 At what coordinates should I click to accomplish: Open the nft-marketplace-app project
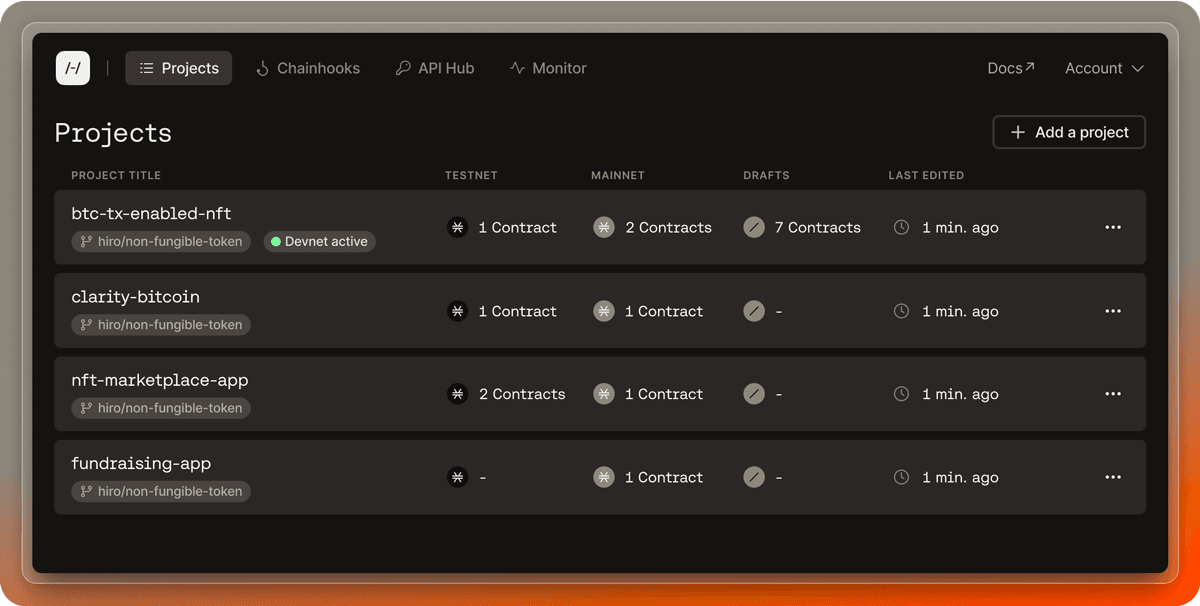click(160, 380)
